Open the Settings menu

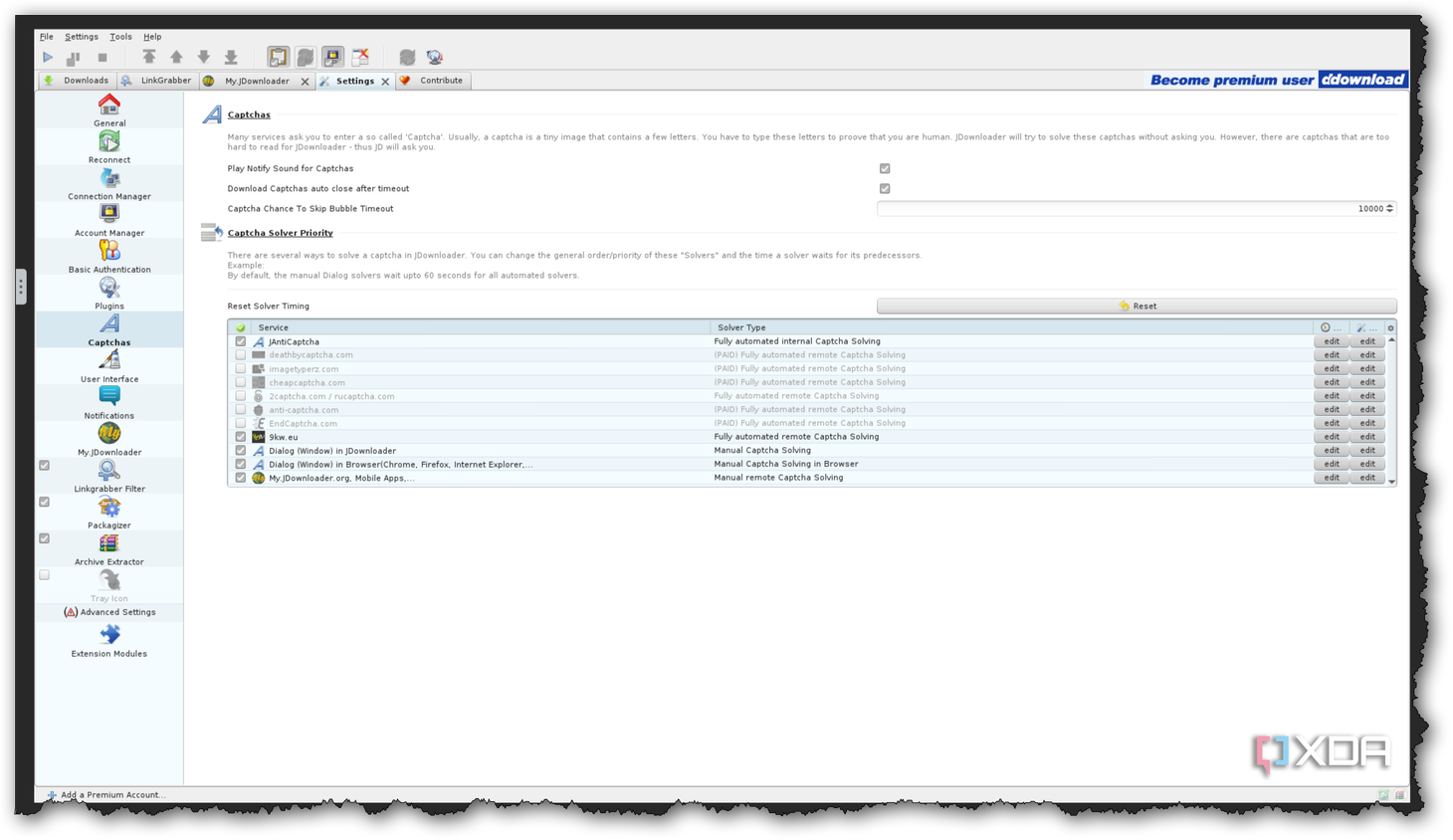pos(82,37)
